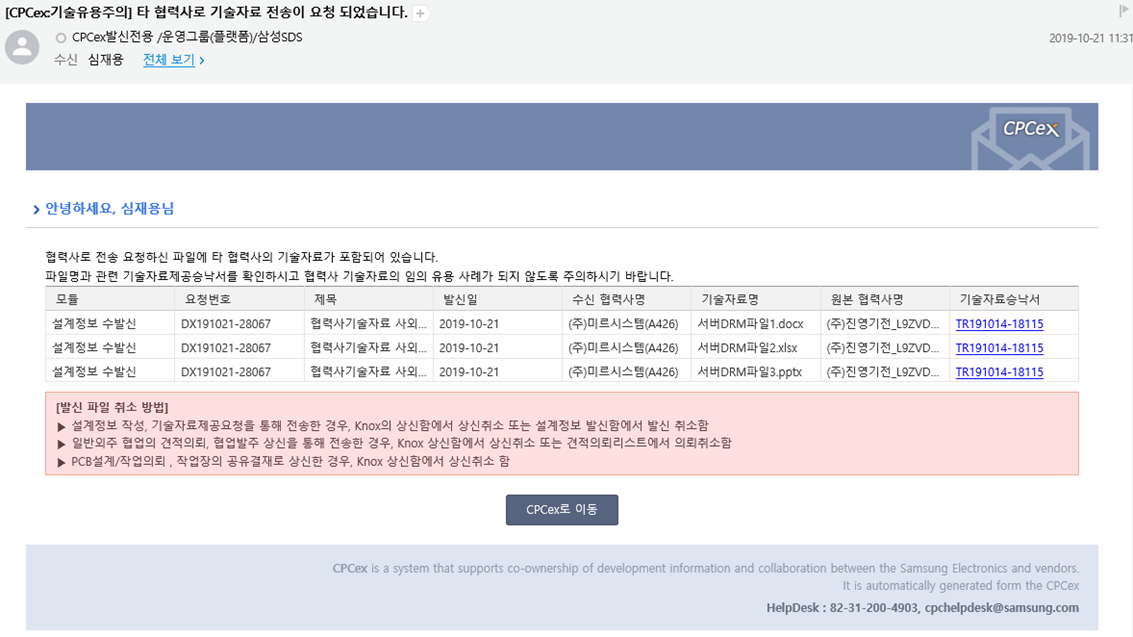Open TR191014-18115 link for 서버DRM파일1.docx row
The image size is (1133, 637).
[x=999, y=324]
